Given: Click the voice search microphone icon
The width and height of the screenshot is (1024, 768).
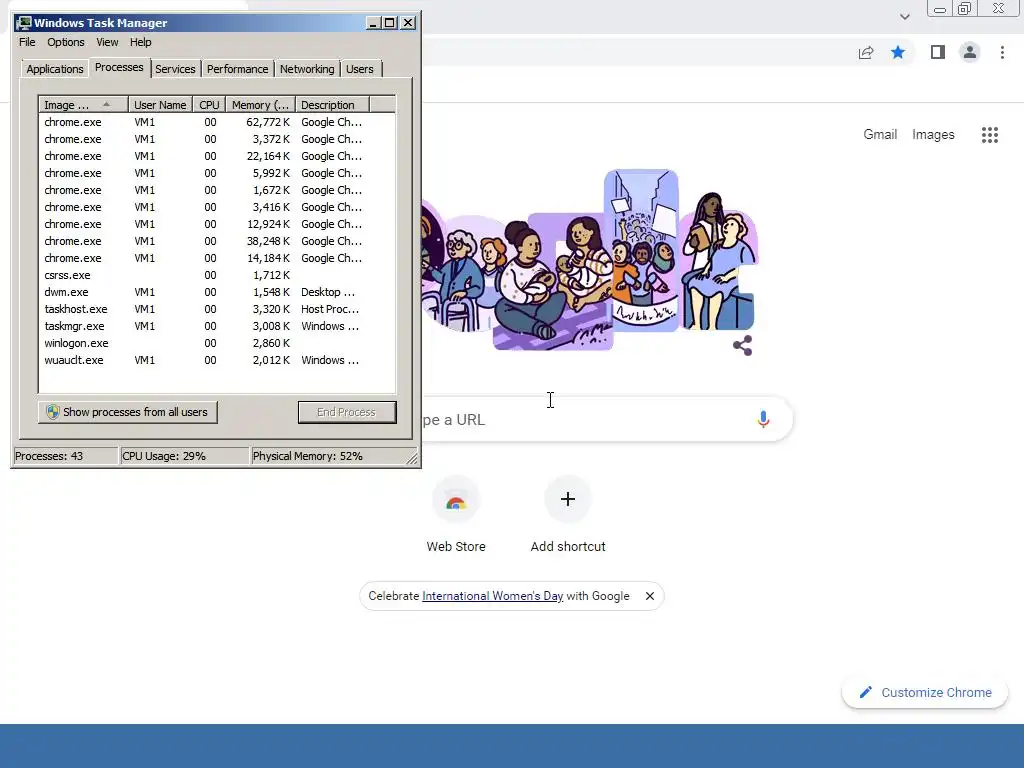Looking at the screenshot, I should tap(763, 419).
